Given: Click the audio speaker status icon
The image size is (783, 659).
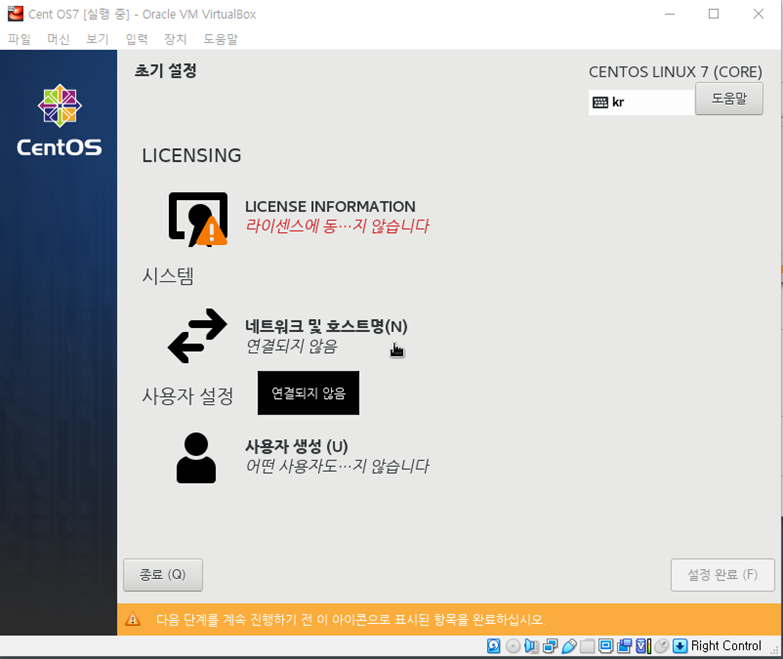Looking at the screenshot, I should [x=531, y=646].
